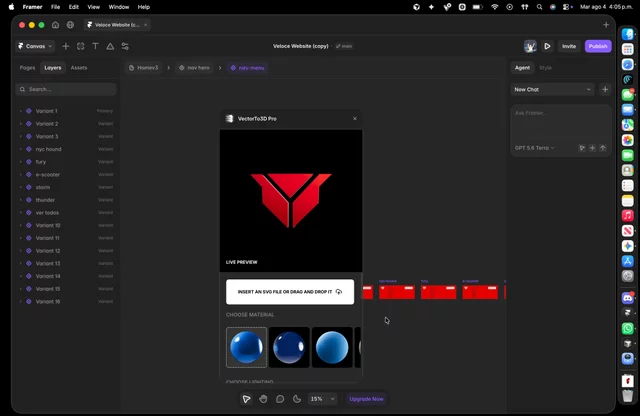The image size is (640, 416).
Task: Type in the Ask Framer field
Action: tap(561, 122)
